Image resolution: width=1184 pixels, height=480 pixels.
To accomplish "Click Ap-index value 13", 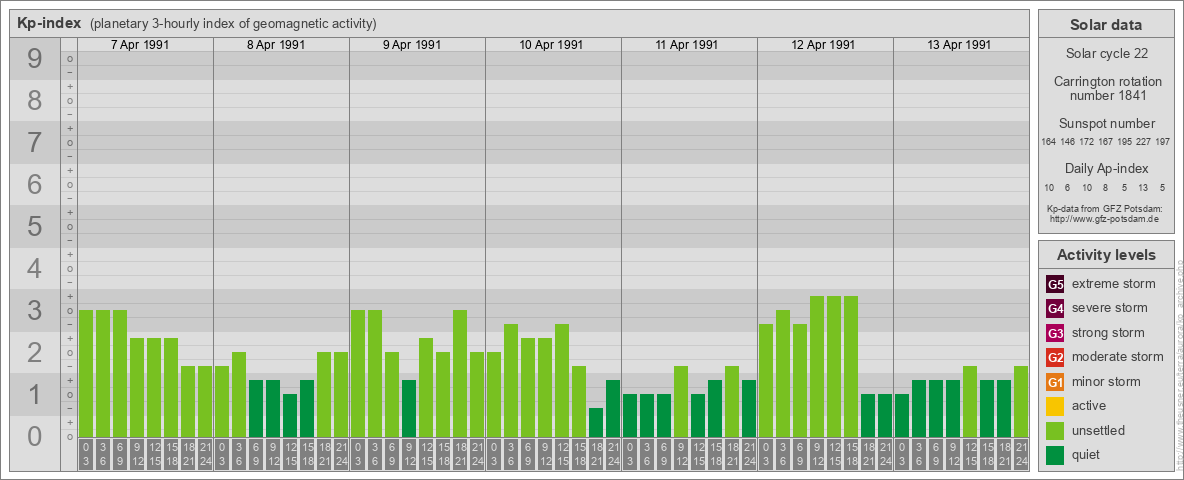I will tap(1143, 187).
